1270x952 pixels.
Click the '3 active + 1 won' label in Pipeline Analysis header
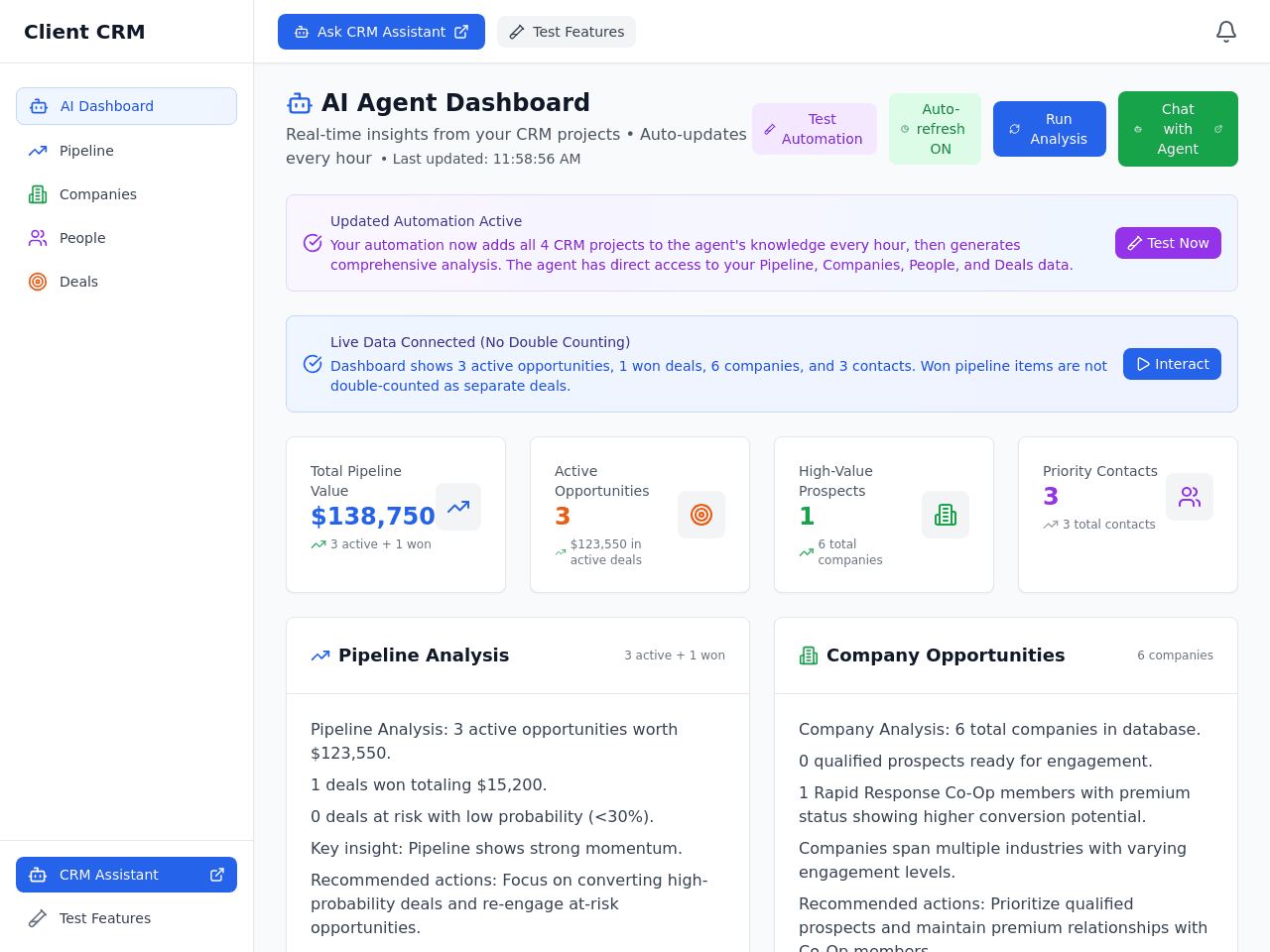(x=675, y=655)
